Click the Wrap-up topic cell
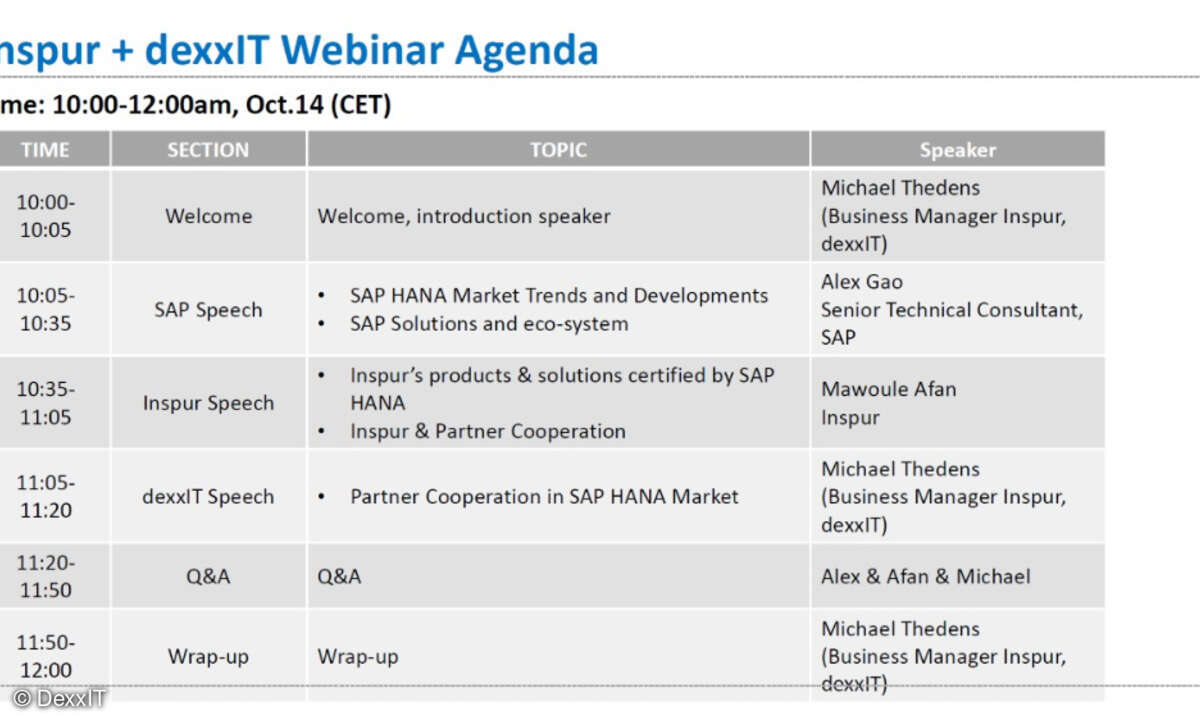Image resolution: width=1200 pixels, height=720 pixels. (558, 655)
